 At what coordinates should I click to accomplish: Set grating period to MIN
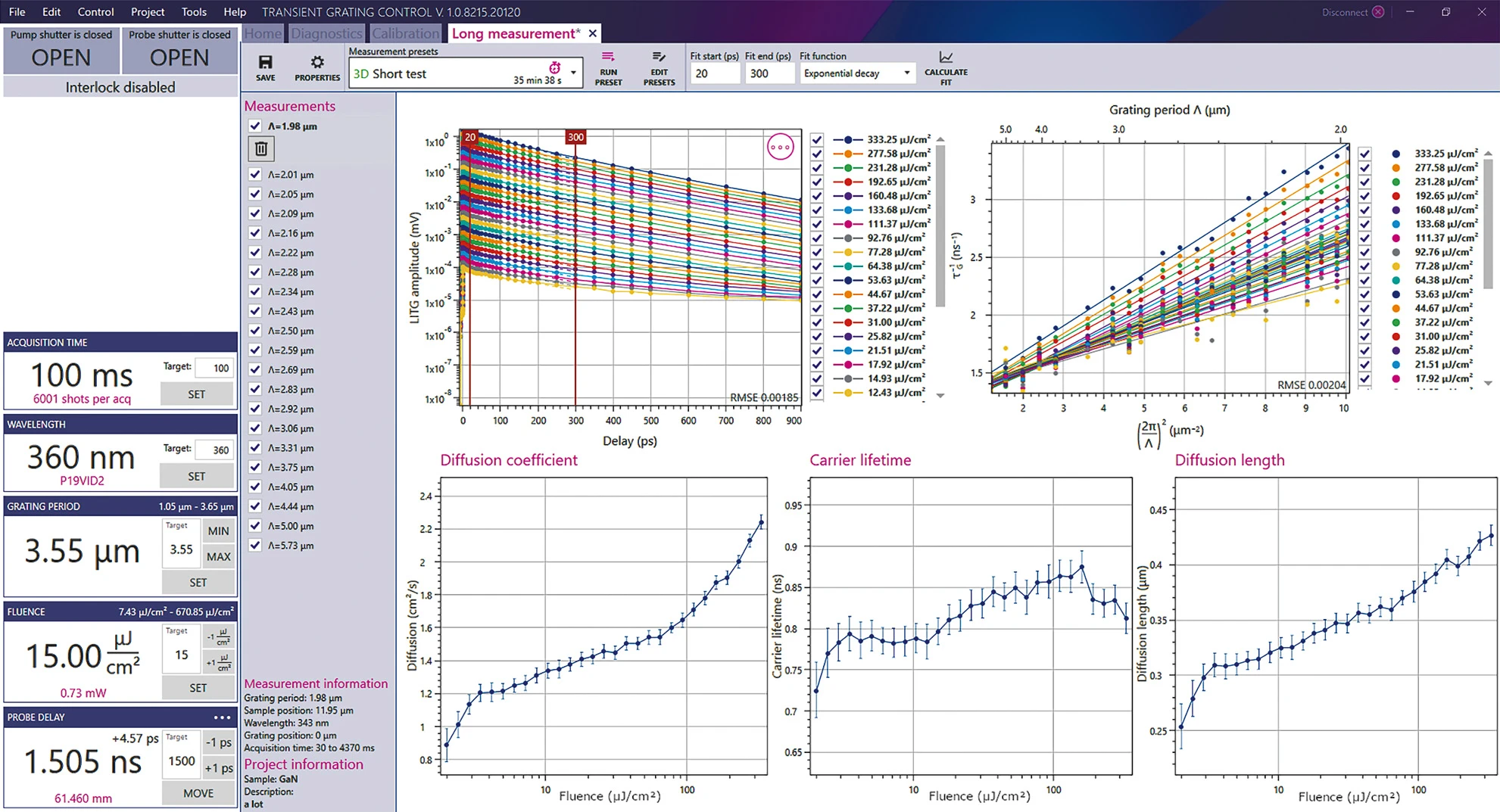click(219, 531)
